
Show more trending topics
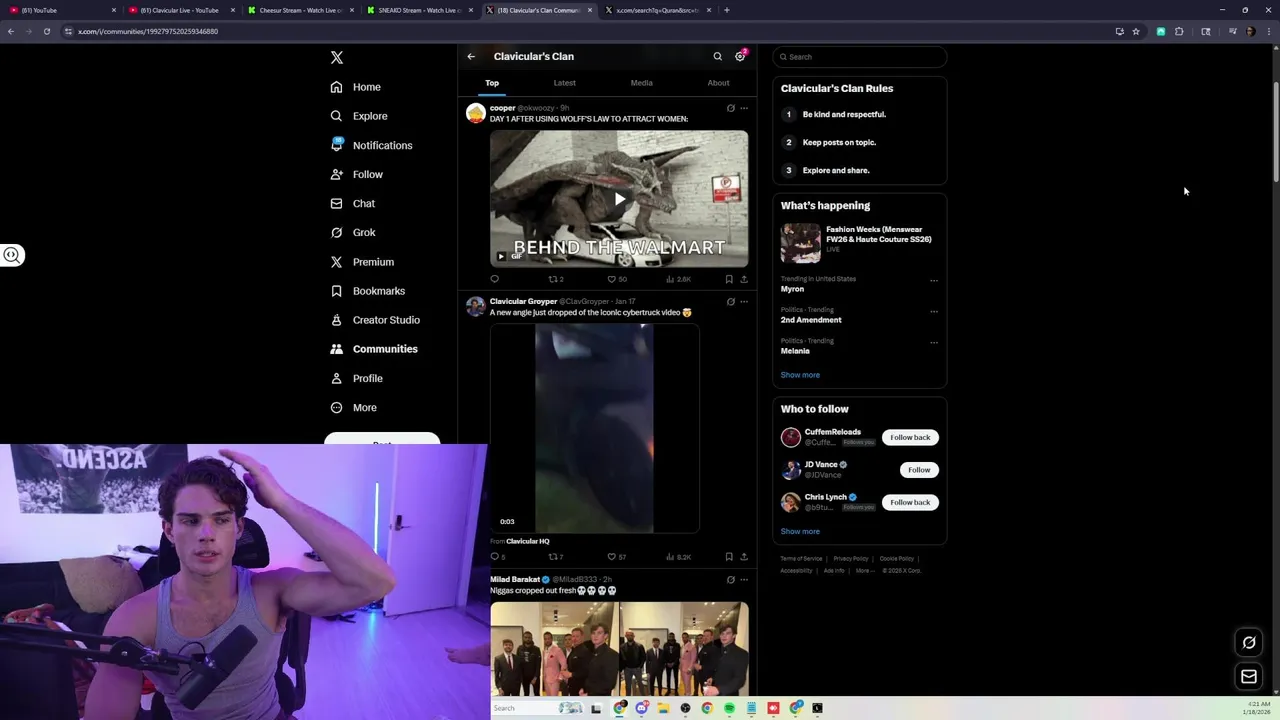800,375
